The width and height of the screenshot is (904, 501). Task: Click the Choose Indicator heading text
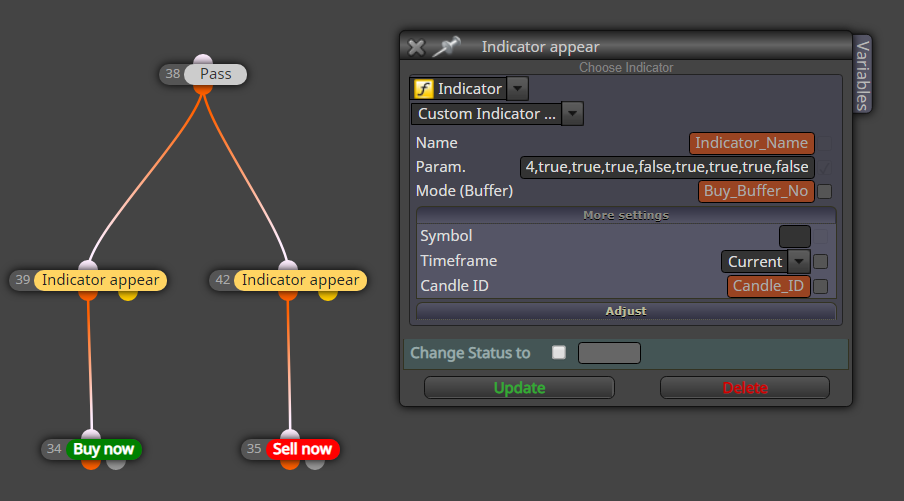(x=626, y=67)
